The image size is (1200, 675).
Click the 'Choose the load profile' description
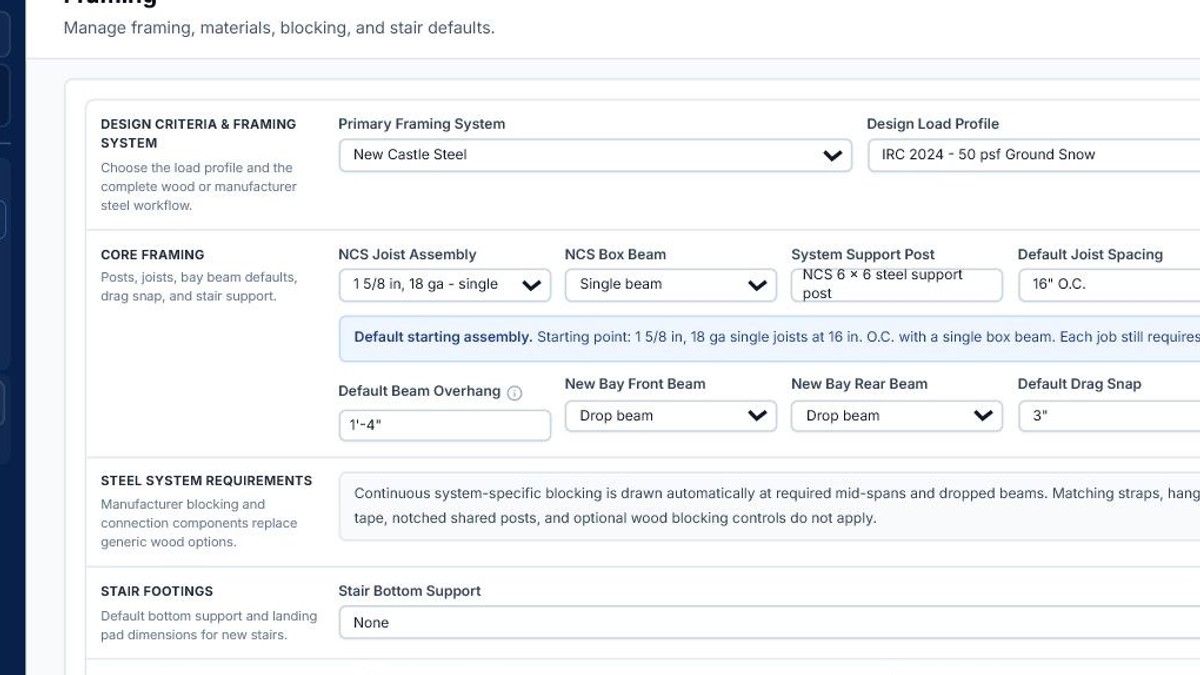pyautogui.click(x=199, y=187)
